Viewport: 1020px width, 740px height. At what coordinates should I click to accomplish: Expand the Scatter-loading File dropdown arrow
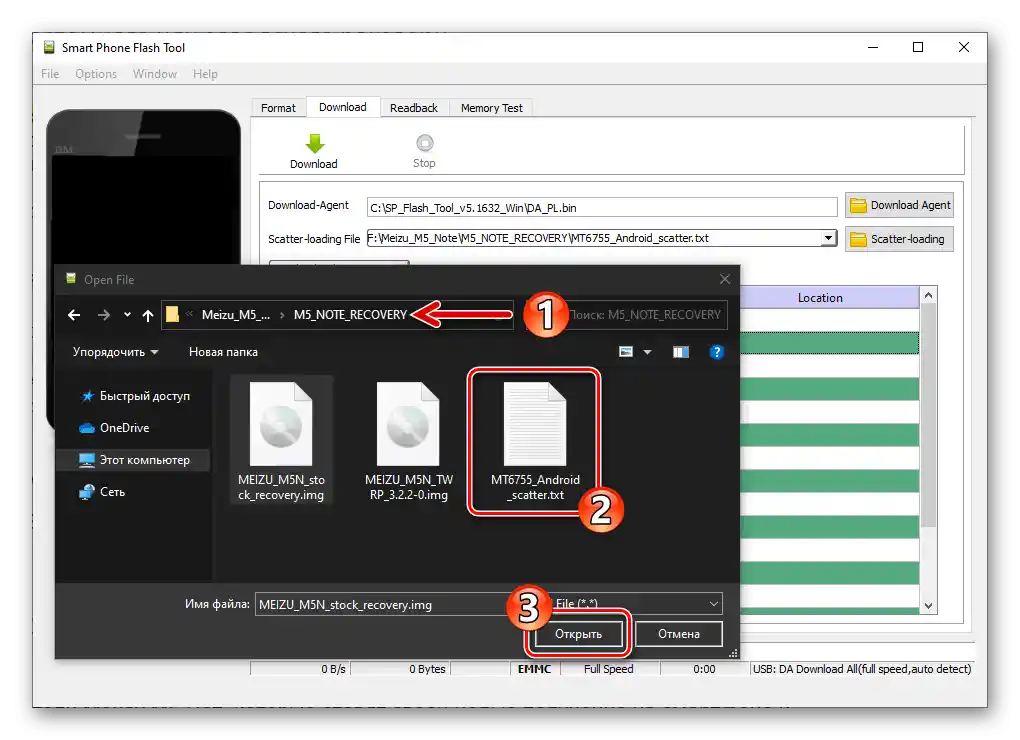pyautogui.click(x=829, y=238)
